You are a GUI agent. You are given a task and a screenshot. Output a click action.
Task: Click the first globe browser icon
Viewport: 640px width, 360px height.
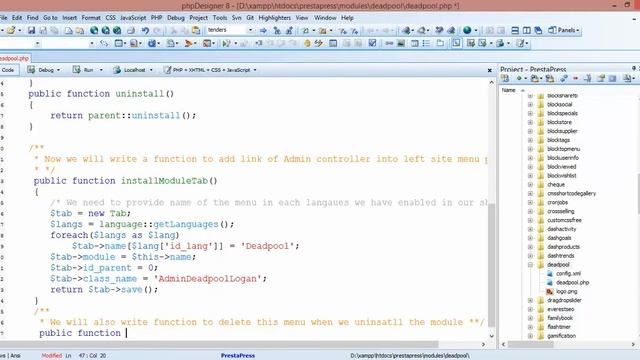(x=94, y=30)
